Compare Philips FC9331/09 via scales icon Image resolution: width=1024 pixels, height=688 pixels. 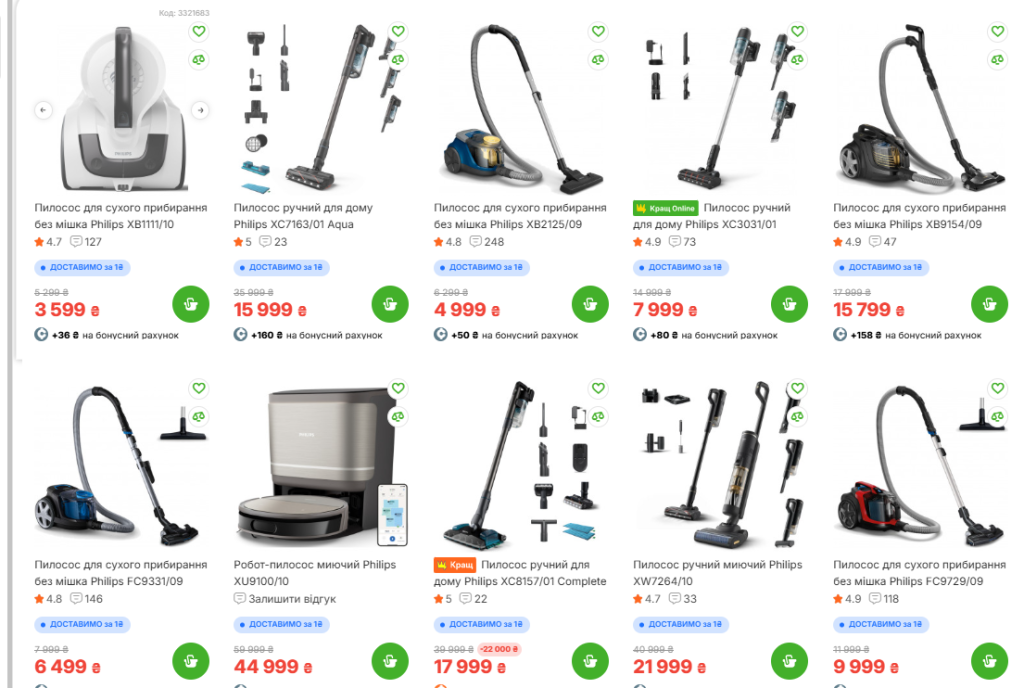(199, 416)
